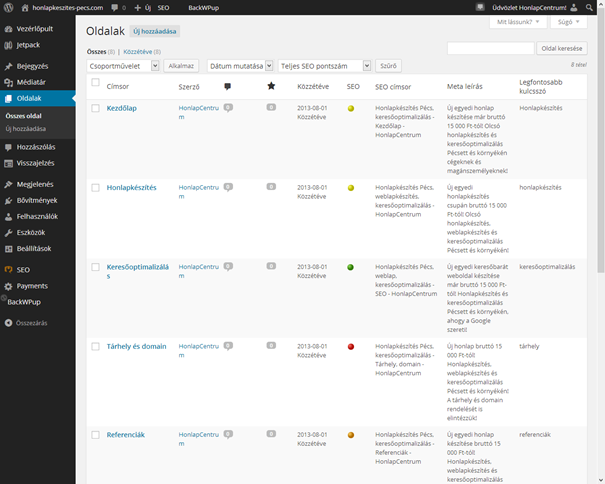Select Új hozzáadása in sidebar submenu
Screen dimensions: 605x484
pos(25,129)
